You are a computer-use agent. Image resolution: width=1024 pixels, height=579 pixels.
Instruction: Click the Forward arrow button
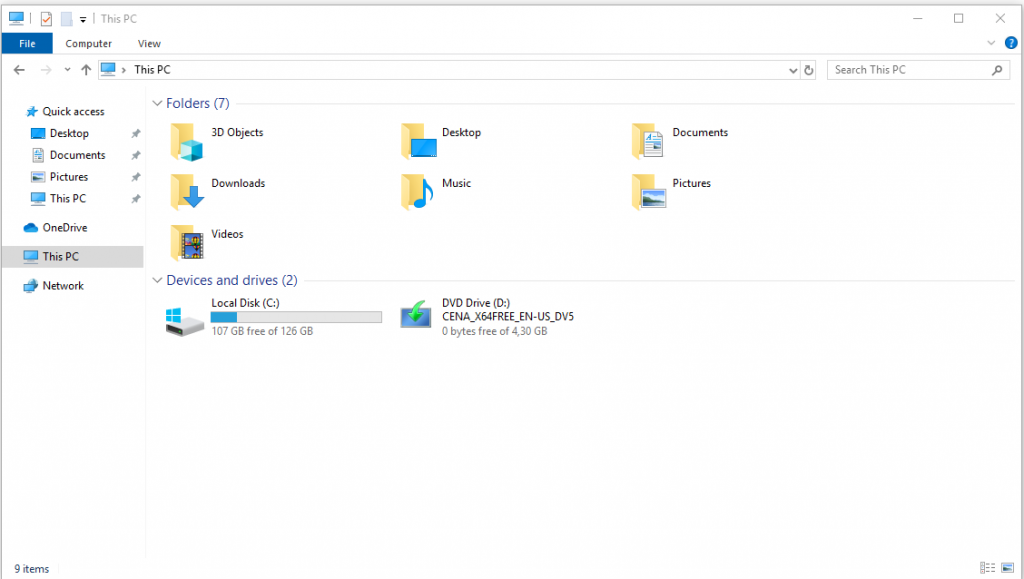coord(46,70)
